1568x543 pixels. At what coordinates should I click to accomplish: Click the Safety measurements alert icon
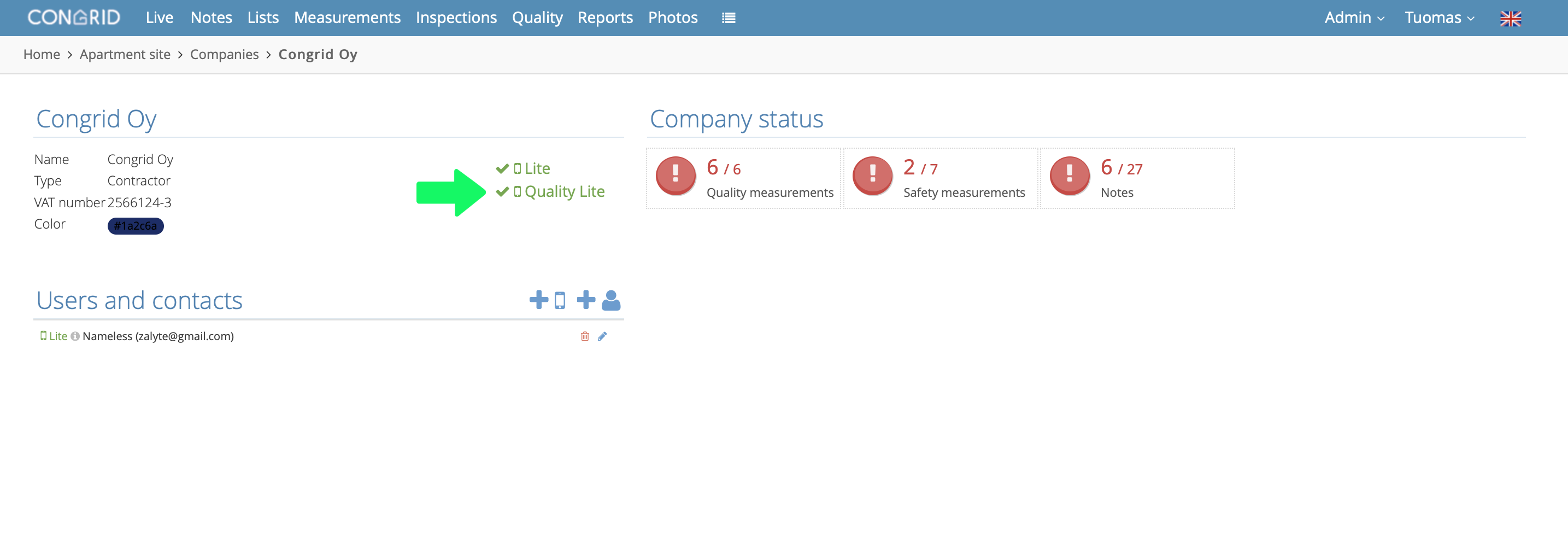click(x=872, y=176)
